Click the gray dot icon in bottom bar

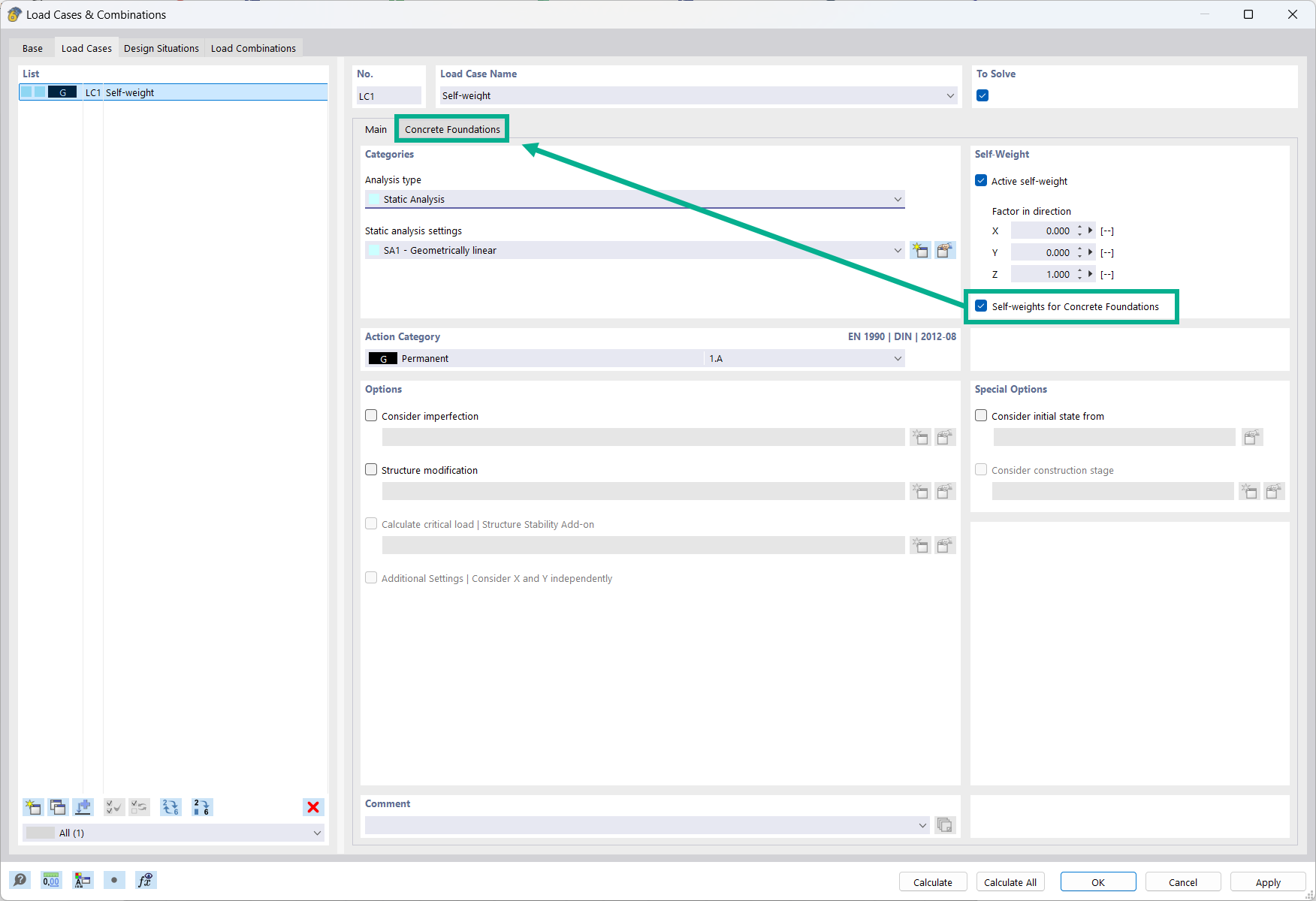(114, 880)
